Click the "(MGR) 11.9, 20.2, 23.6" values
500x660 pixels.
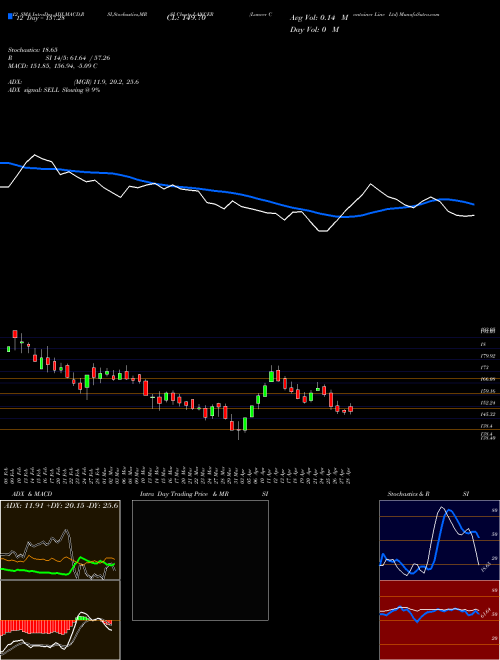point(106,82)
